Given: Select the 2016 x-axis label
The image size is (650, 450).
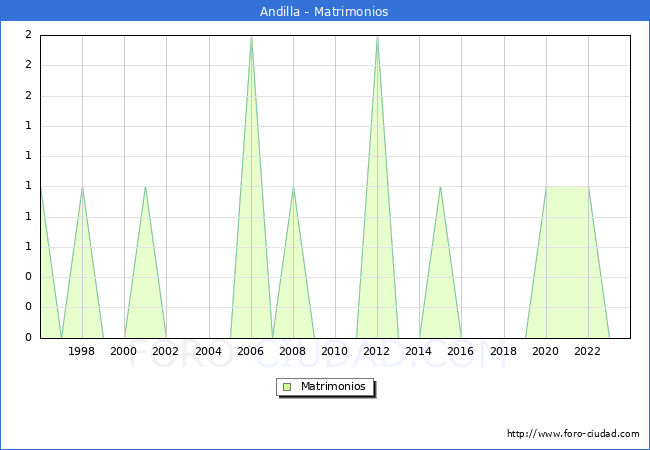Looking at the screenshot, I should [x=461, y=351].
